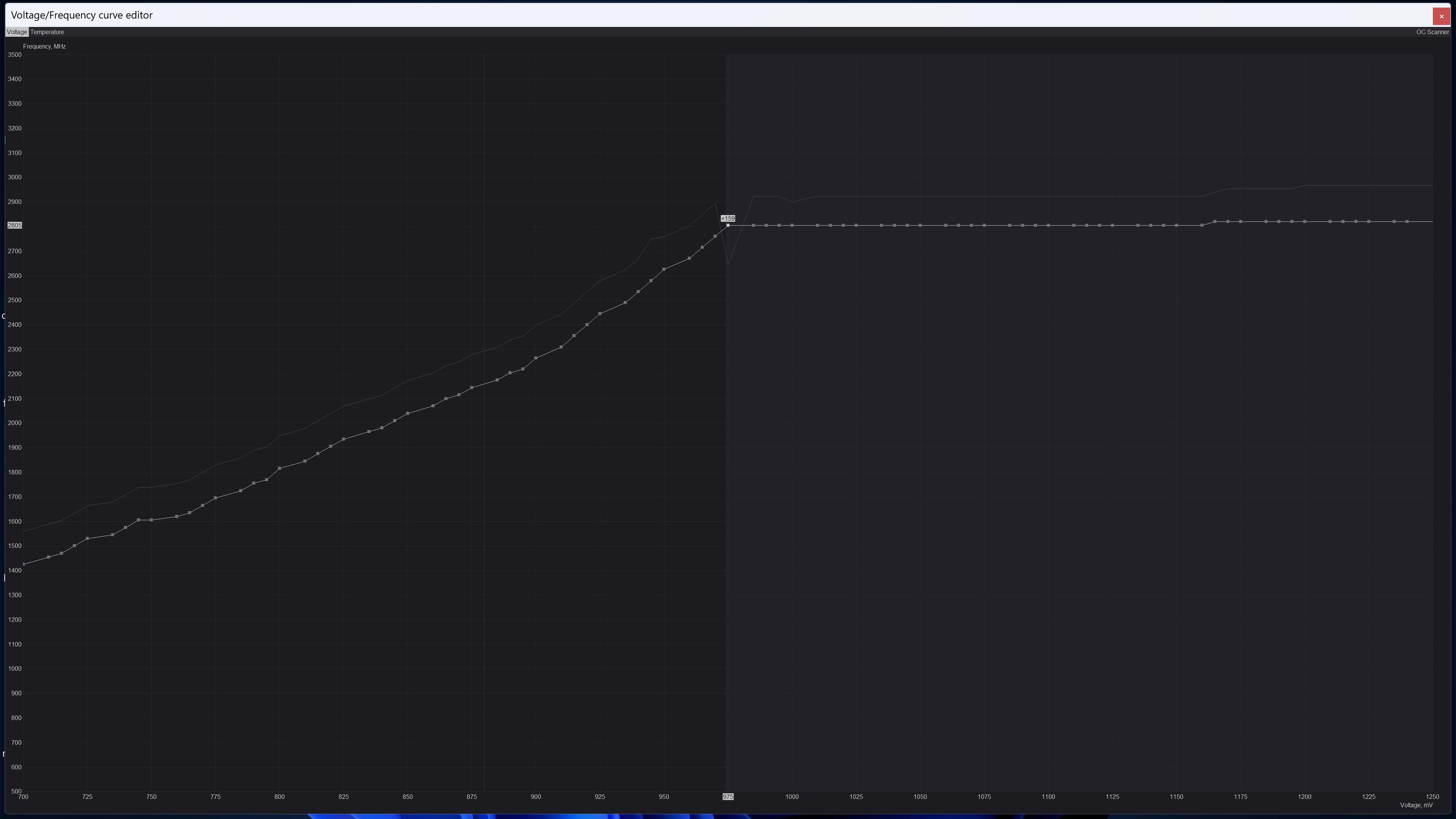
Task: Select the curve point at 950 mV
Action: 664,270
